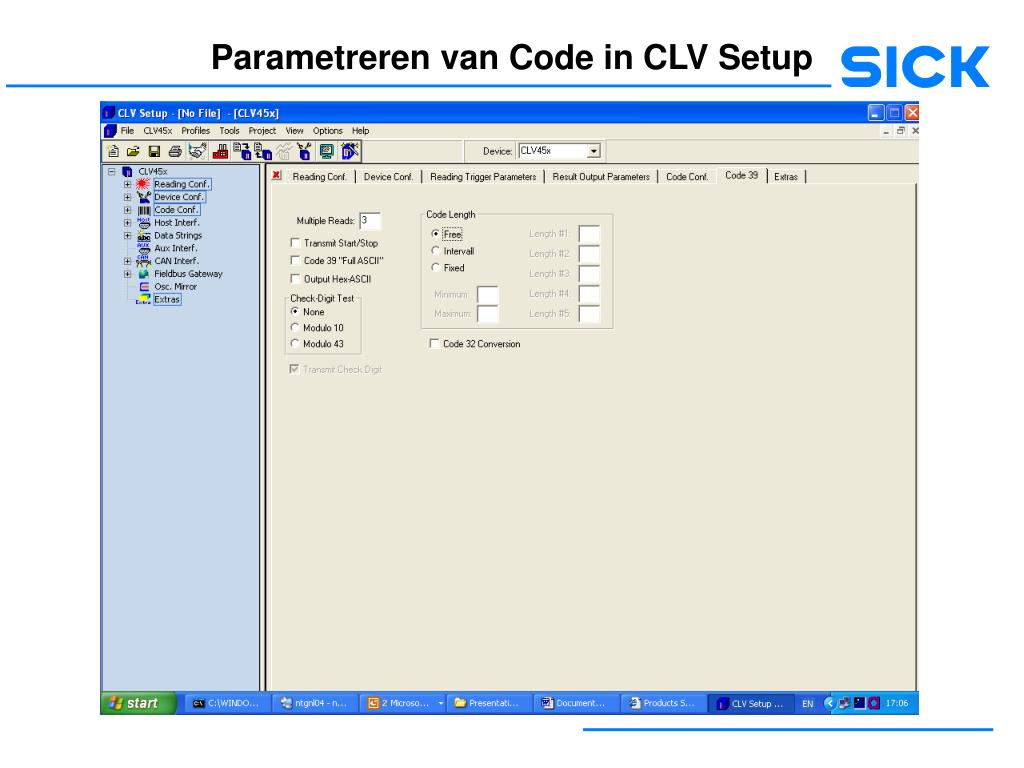Viewport: 1024px width, 768px height.
Task: Expand the Host Interf. tree node
Action: 127,223
